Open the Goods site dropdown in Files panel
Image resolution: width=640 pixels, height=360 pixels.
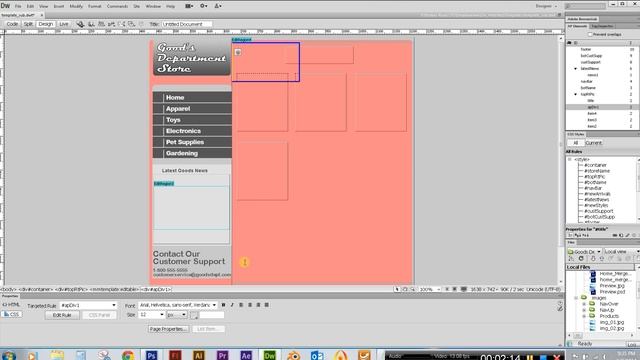(x=584, y=252)
